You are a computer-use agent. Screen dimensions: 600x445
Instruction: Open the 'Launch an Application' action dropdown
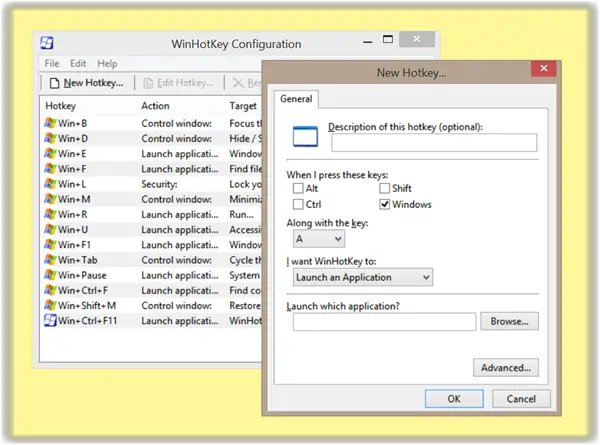pyautogui.click(x=363, y=277)
